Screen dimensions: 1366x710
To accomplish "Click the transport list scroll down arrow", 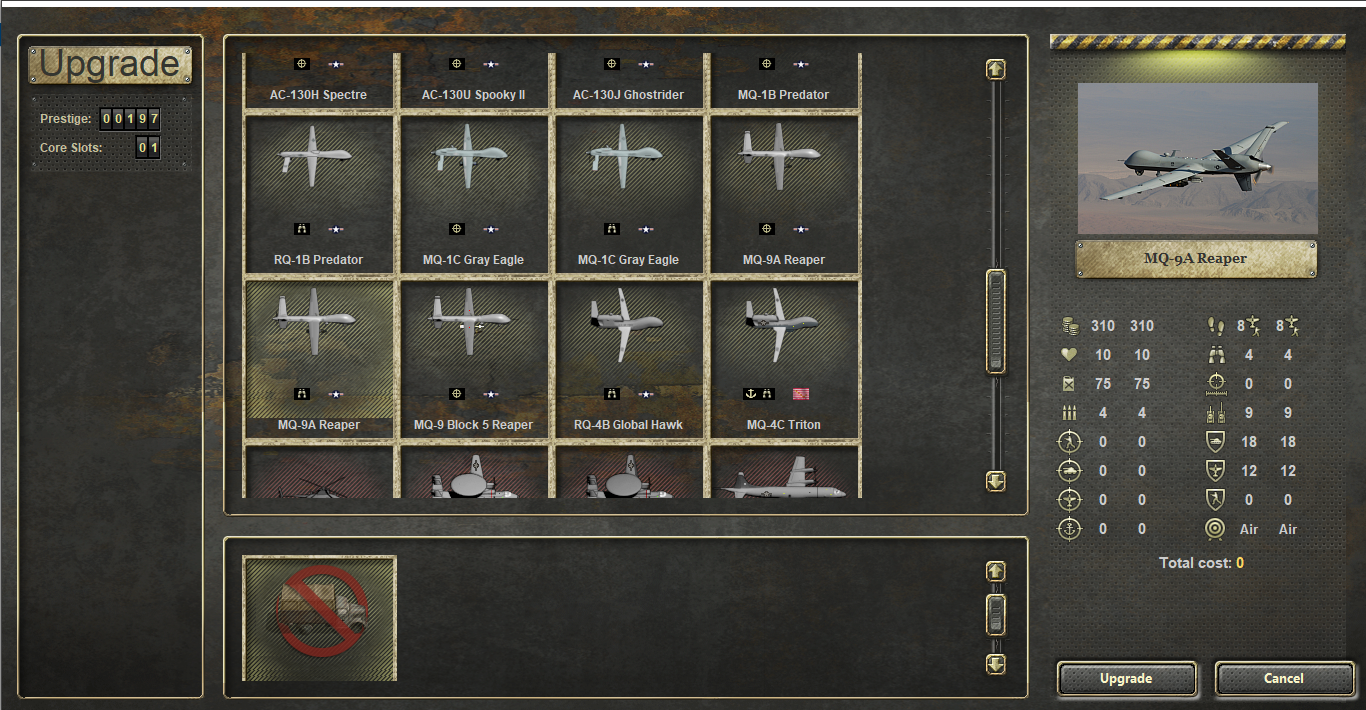I will pos(995,663).
